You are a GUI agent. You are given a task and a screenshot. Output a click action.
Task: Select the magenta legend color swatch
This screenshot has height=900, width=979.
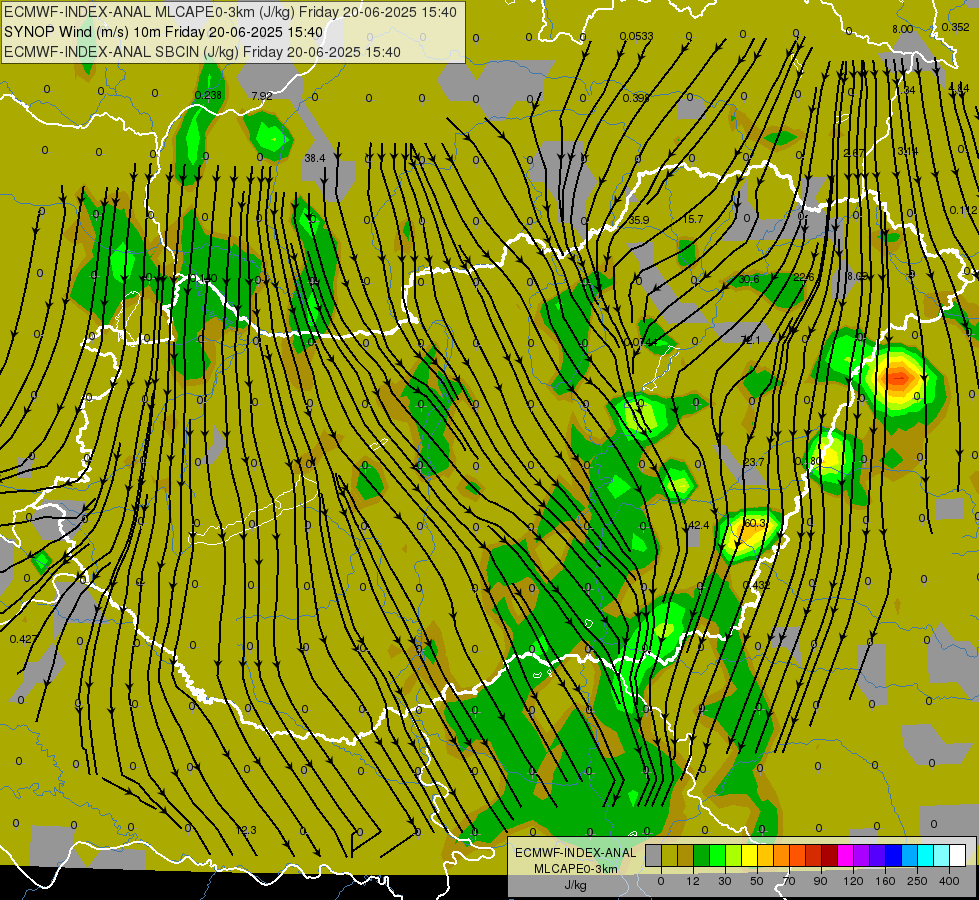point(846,855)
